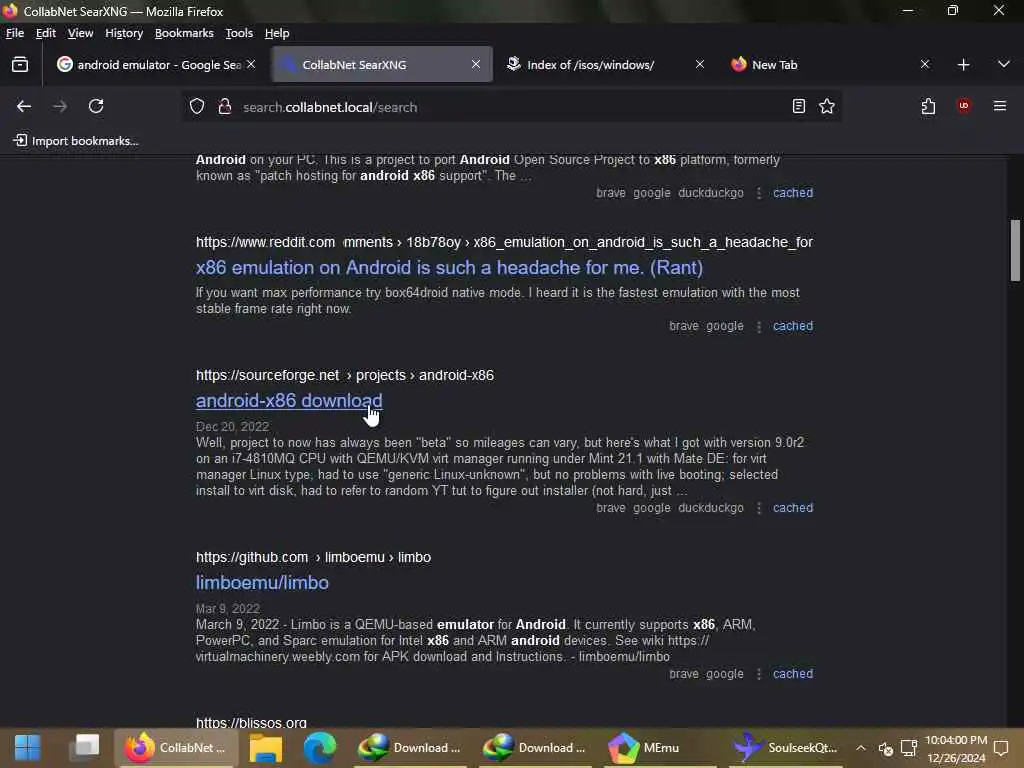Bookmark this page with the star icon
The height and width of the screenshot is (768, 1024).
[x=827, y=106]
